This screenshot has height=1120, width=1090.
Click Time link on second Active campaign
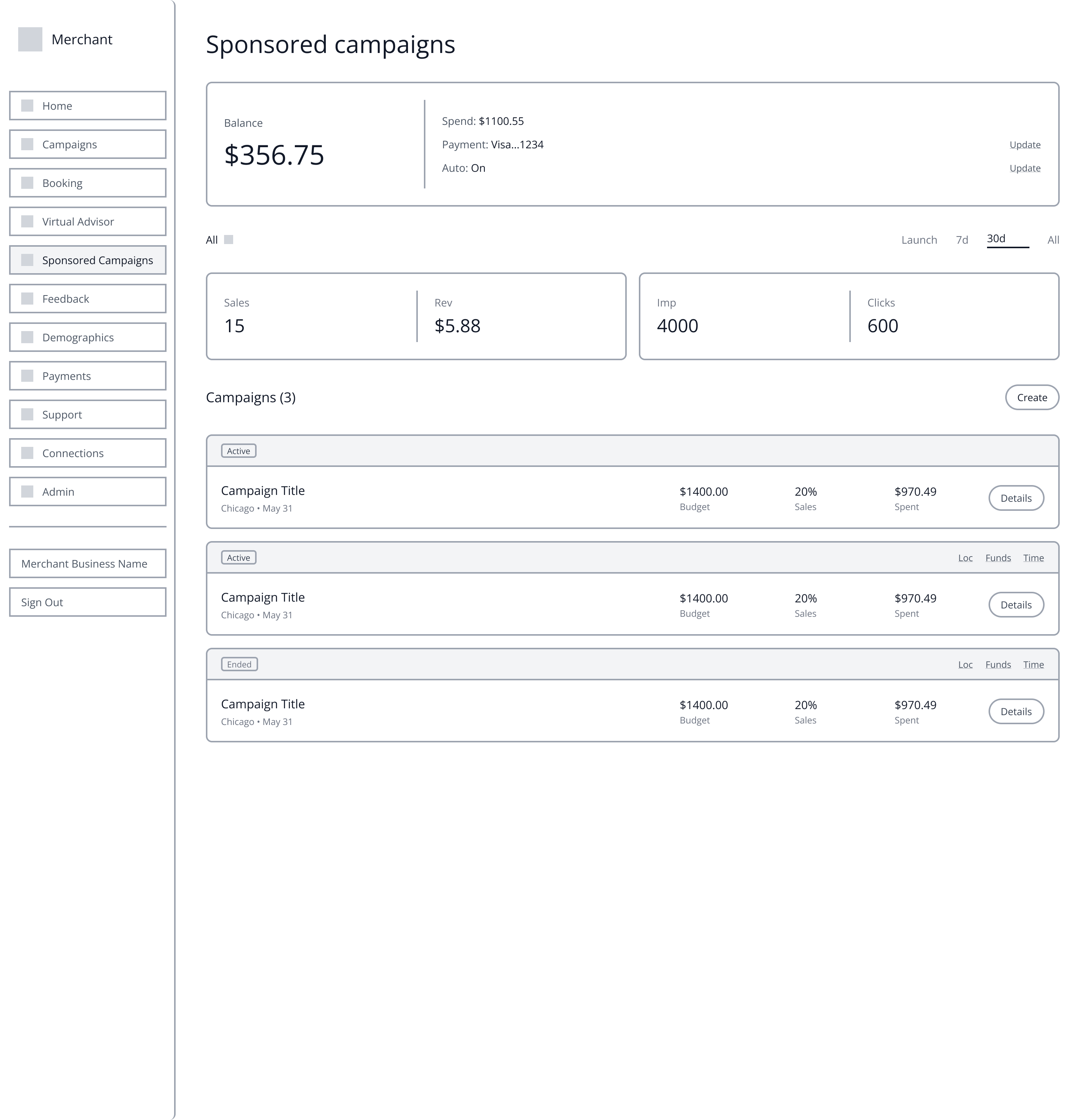click(1033, 558)
